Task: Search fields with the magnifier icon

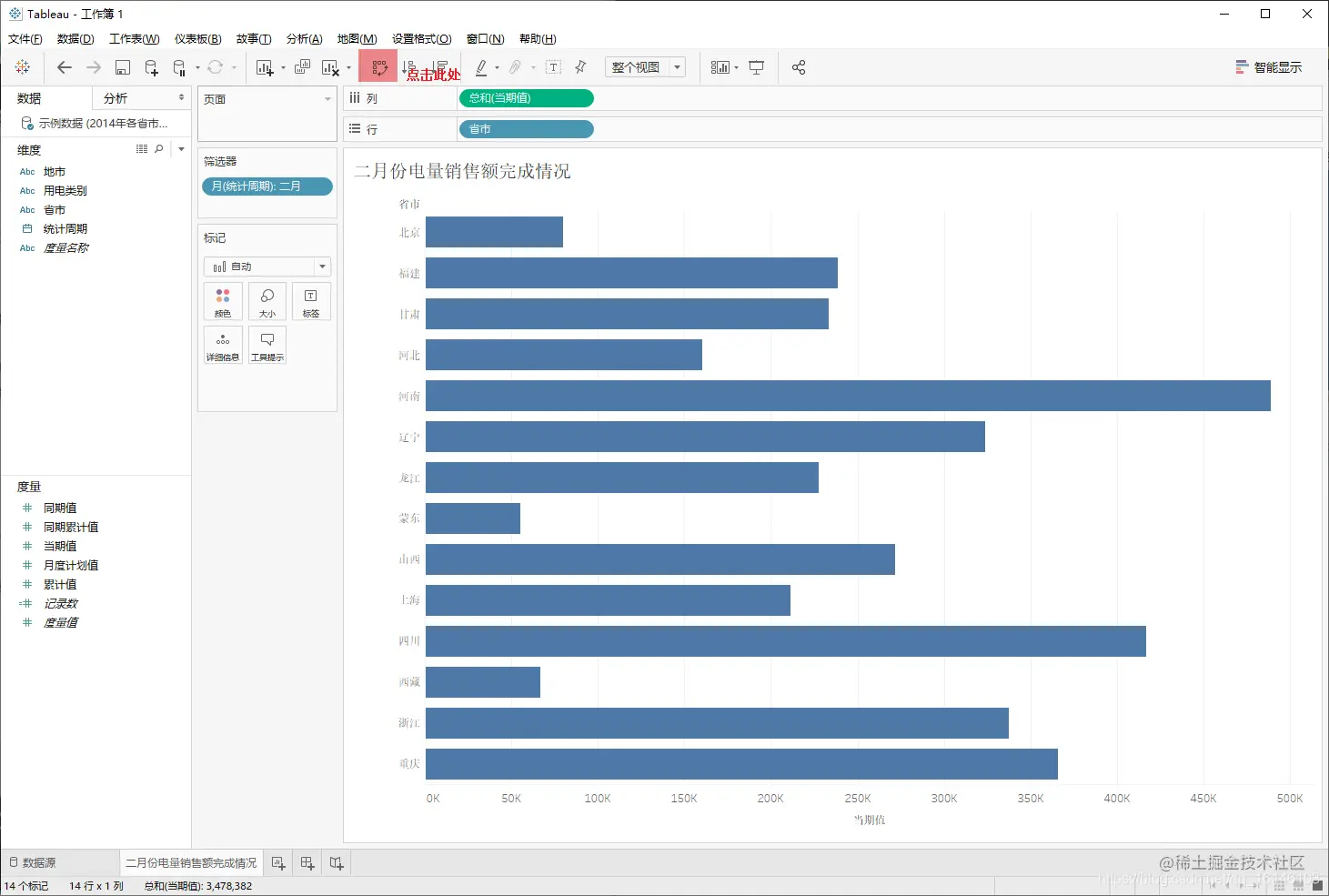Action: tap(159, 148)
